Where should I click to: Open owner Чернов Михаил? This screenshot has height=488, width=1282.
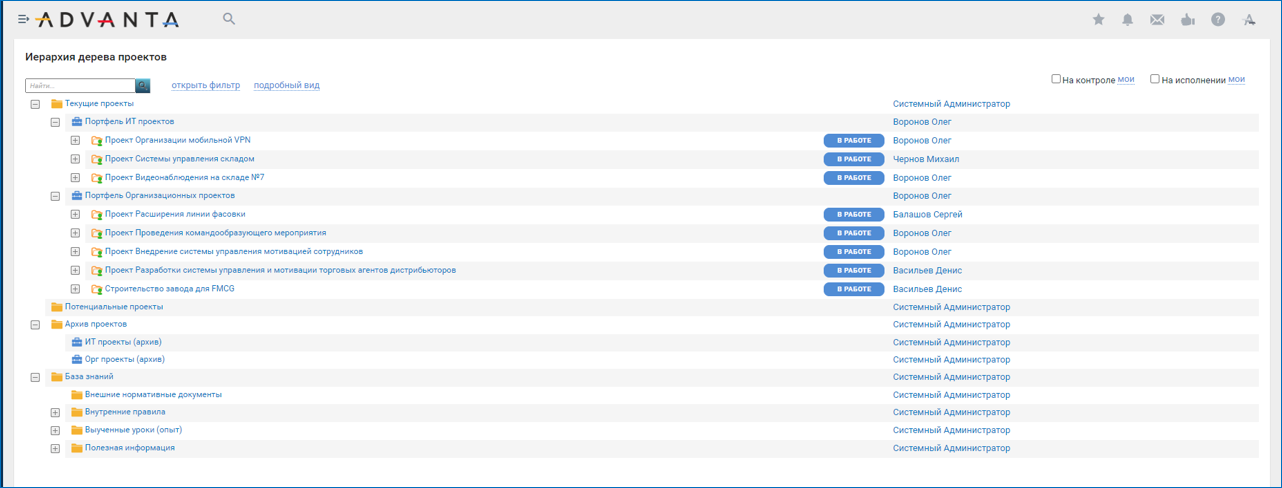coord(926,159)
